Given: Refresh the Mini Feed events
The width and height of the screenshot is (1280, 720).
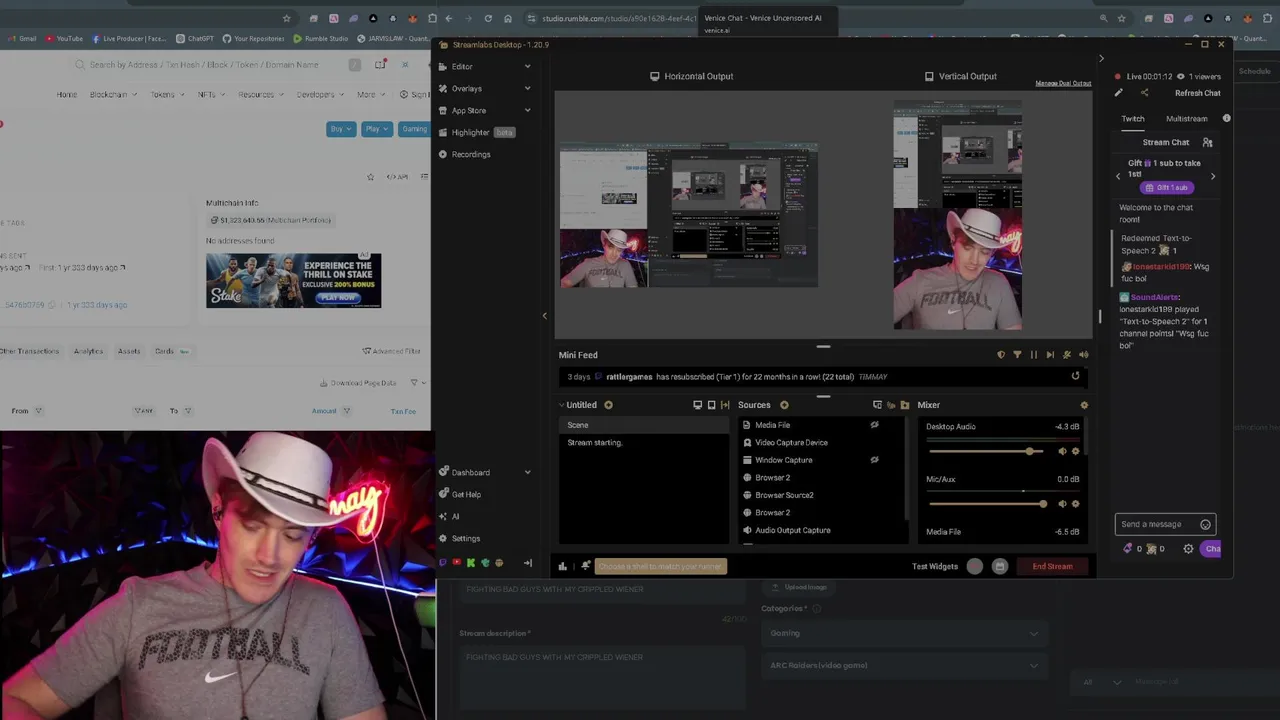Looking at the screenshot, I should (1075, 376).
